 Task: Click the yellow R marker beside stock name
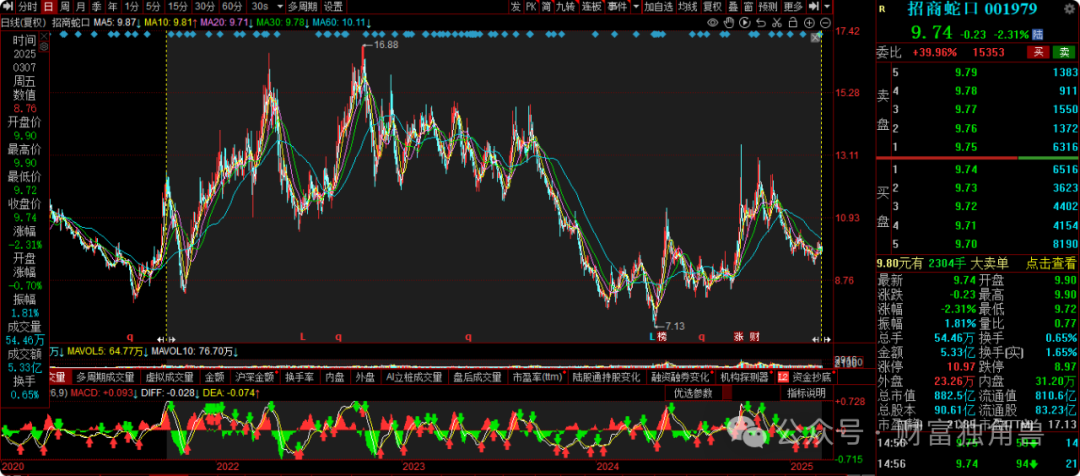coord(882,10)
